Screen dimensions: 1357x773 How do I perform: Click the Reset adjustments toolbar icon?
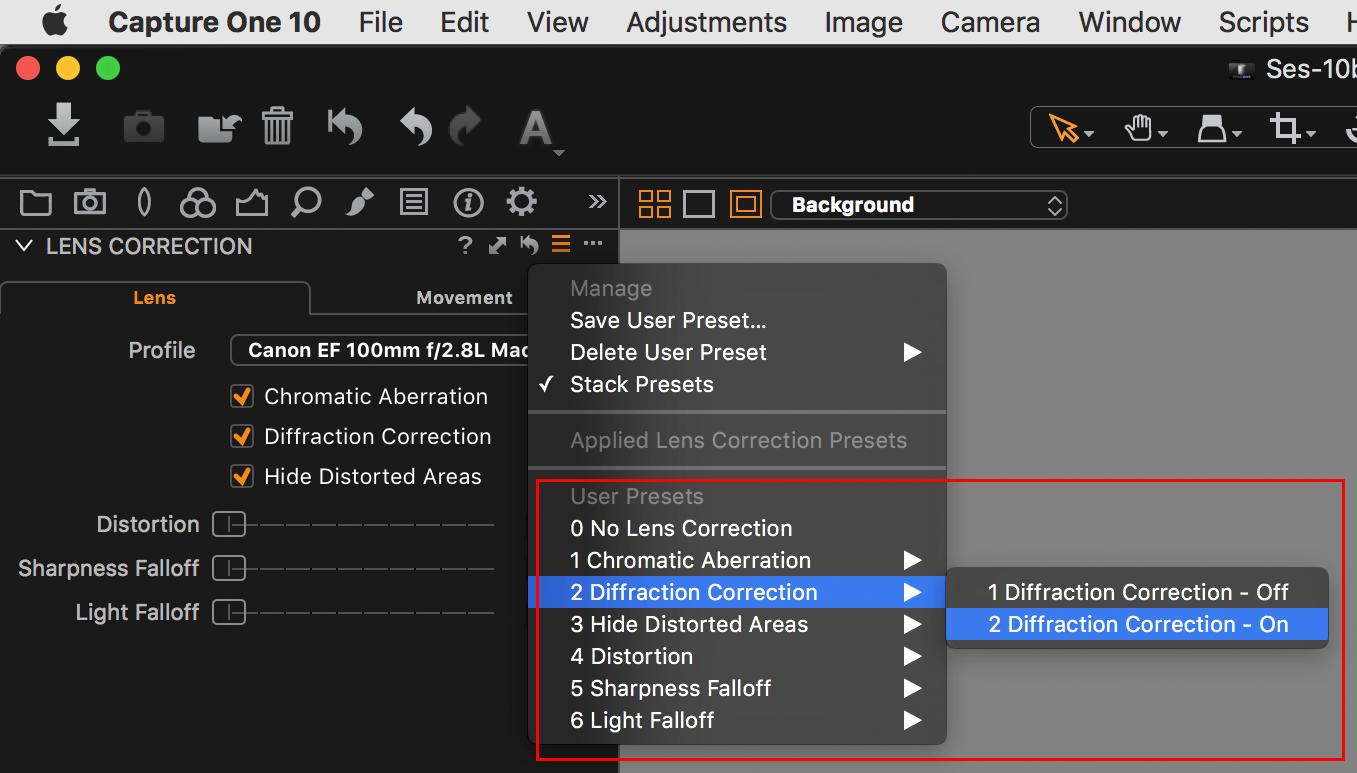point(345,127)
